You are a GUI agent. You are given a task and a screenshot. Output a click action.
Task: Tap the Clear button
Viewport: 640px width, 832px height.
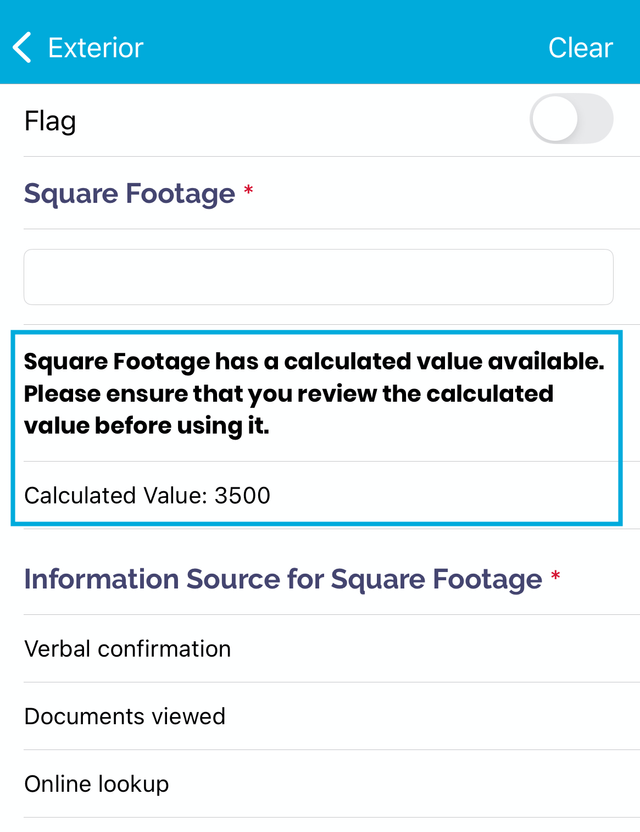[581, 48]
